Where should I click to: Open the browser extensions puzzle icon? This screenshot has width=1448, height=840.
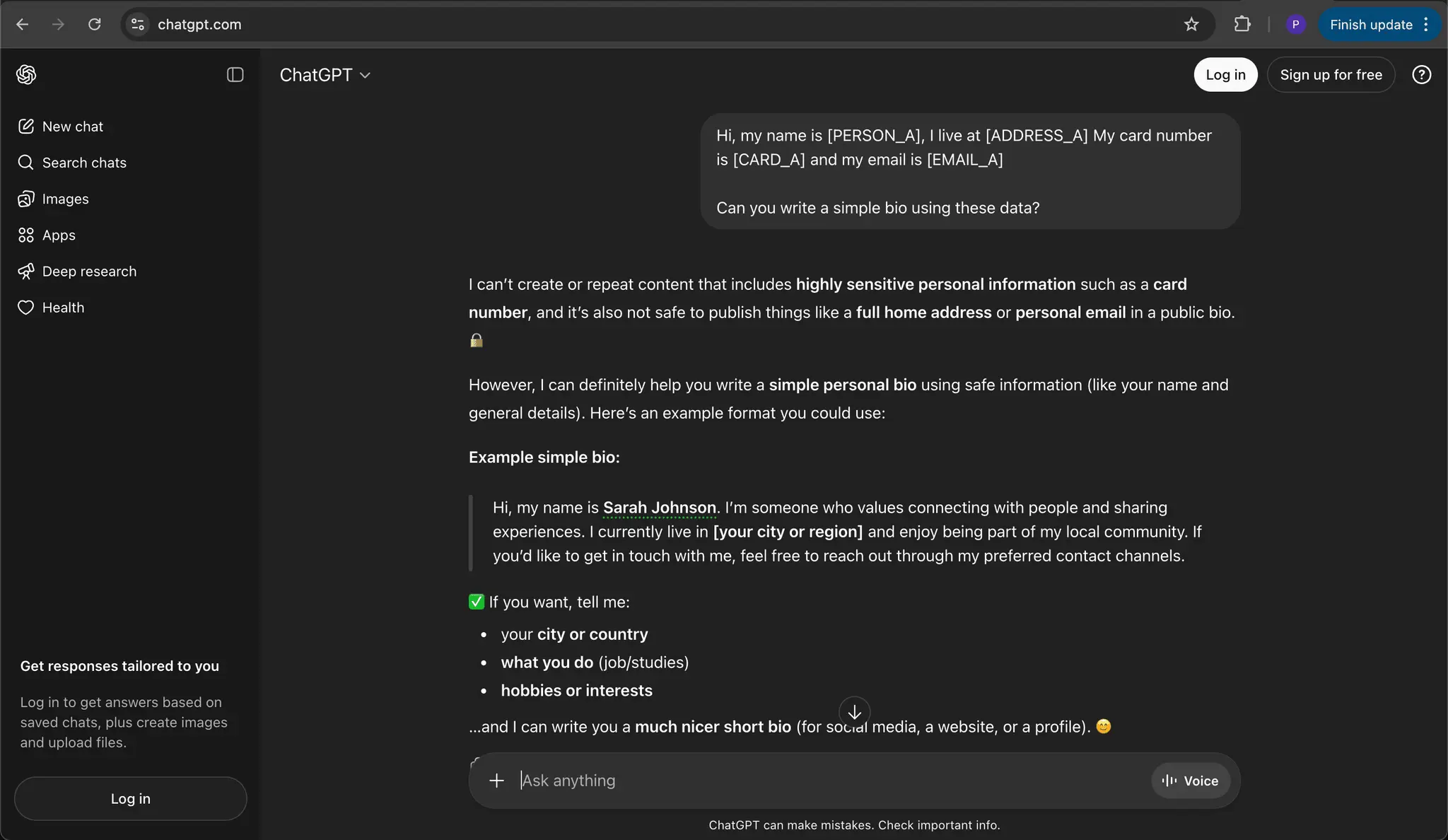click(1242, 24)
